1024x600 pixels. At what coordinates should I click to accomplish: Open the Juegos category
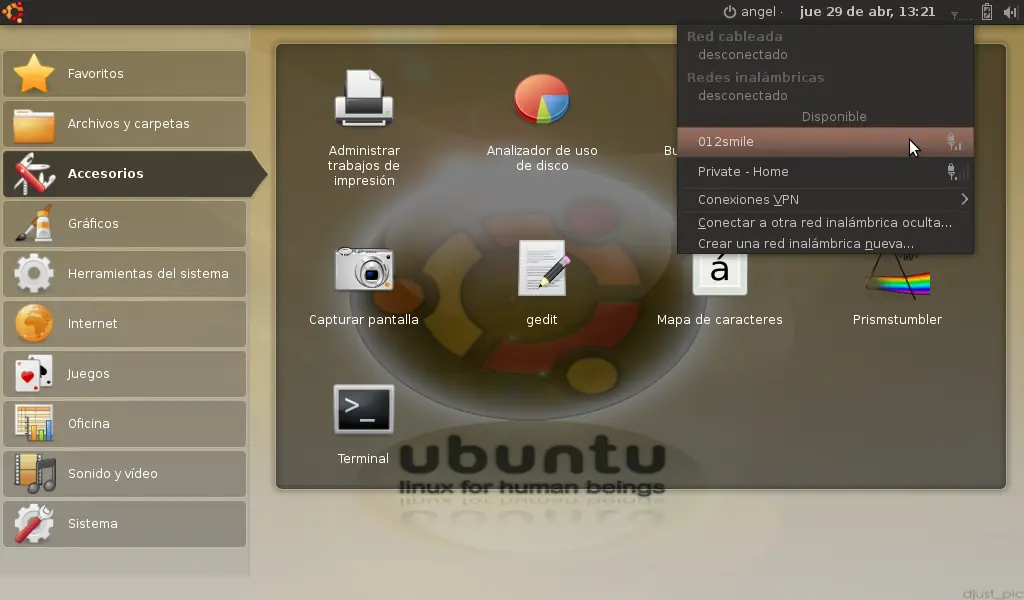click(125, 373)
